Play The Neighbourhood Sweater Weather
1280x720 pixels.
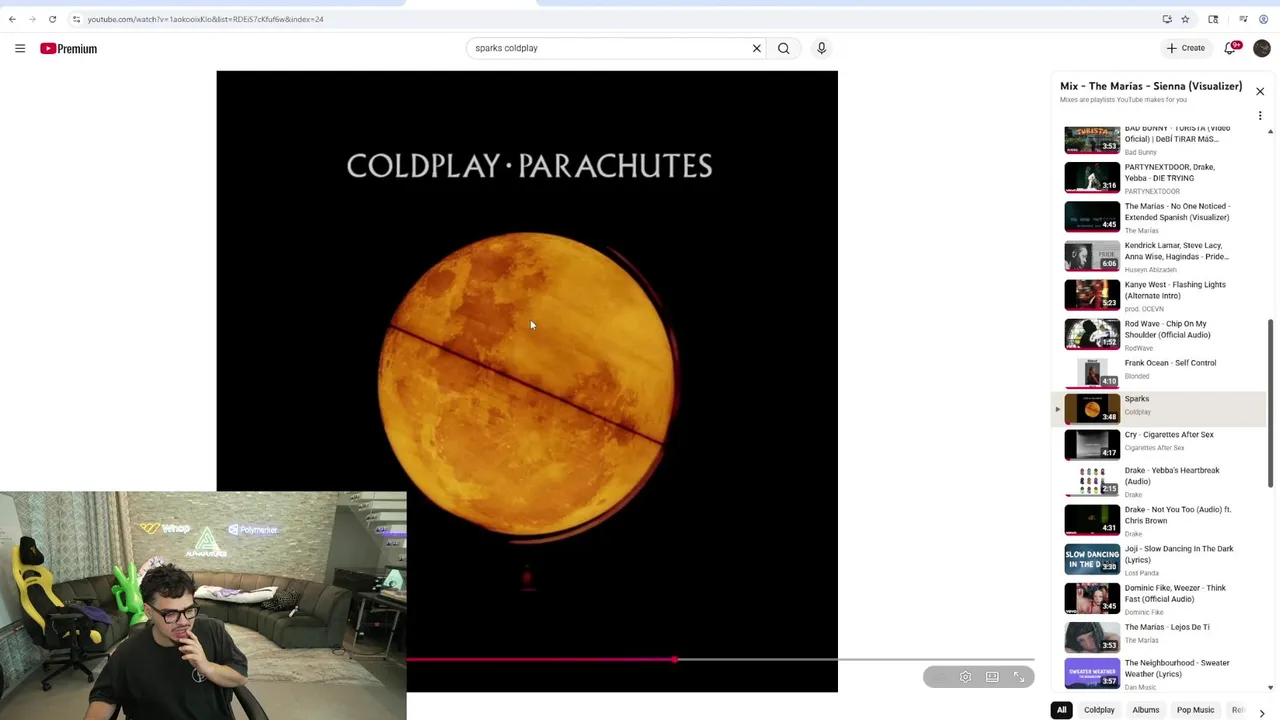[x=1160, y=673]
